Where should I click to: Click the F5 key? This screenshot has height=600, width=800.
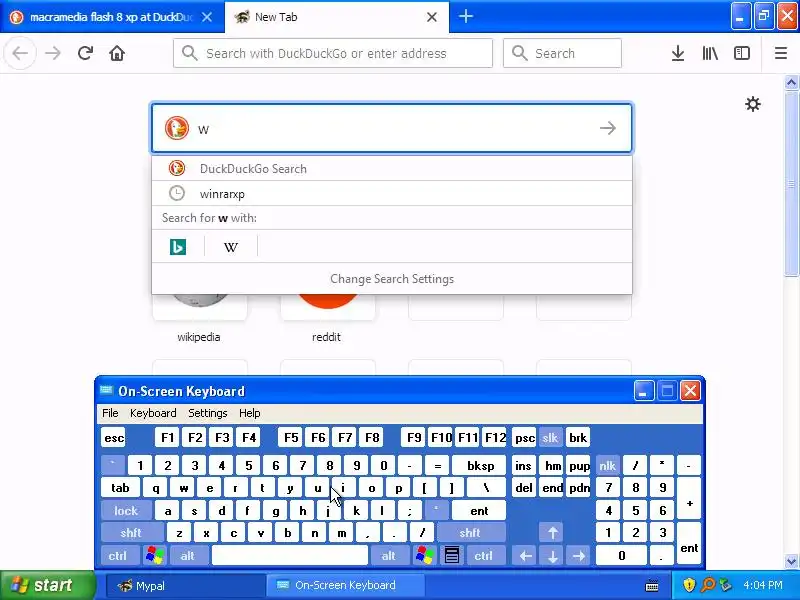[291, 438]
